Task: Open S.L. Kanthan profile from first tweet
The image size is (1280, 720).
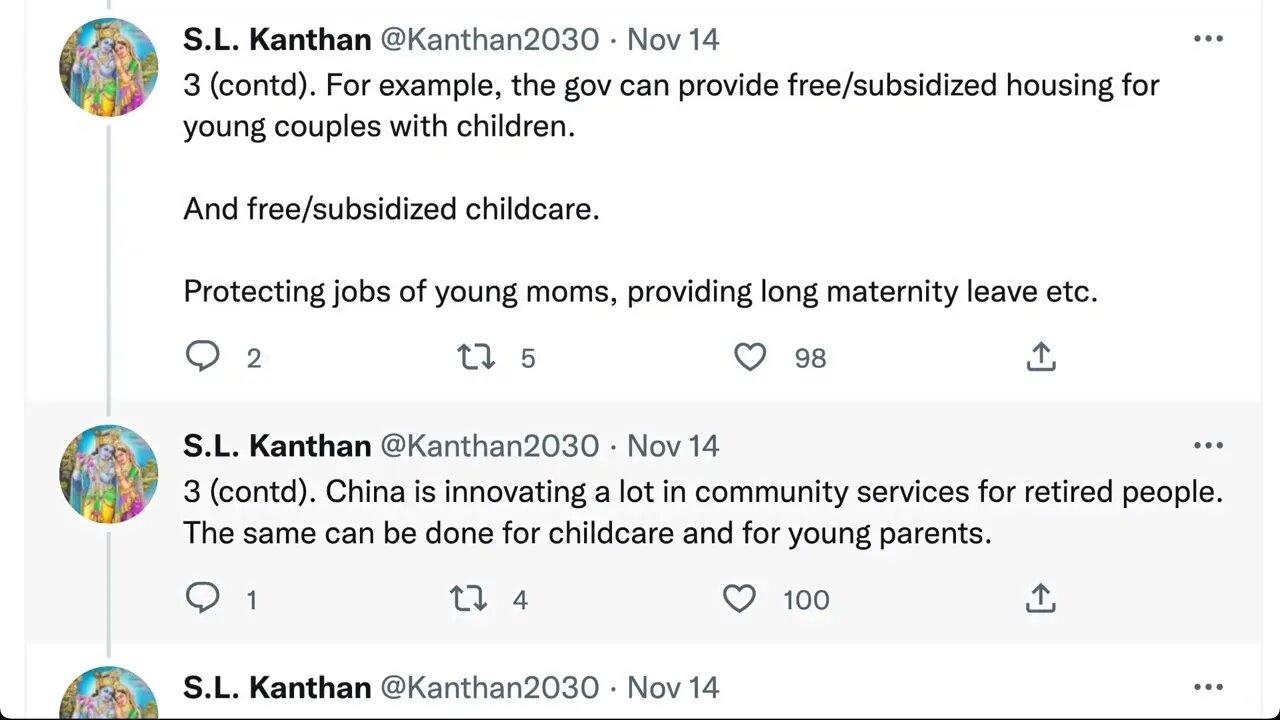Action: coord(277,39)
